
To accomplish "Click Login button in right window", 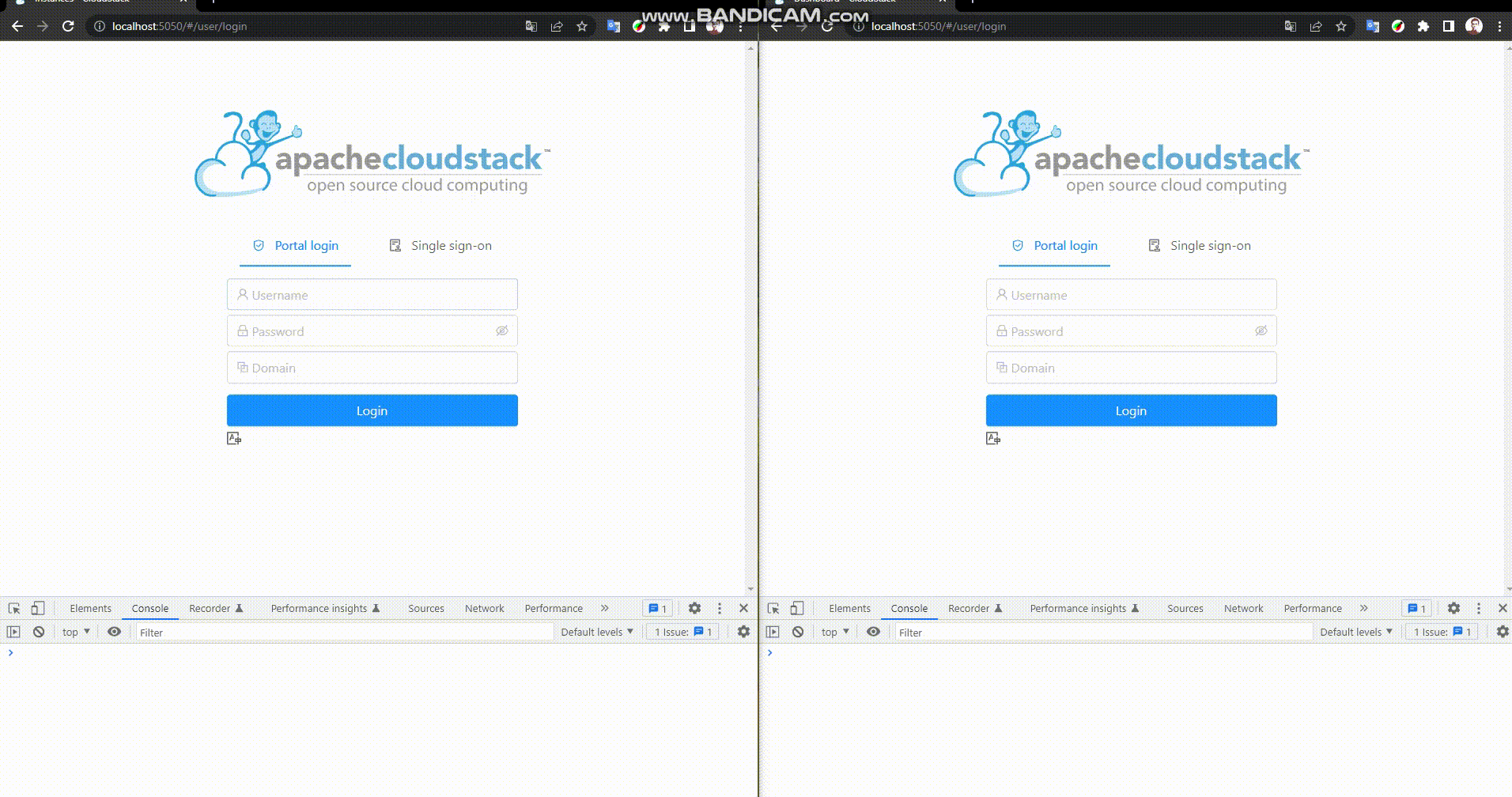I will click(x=1131, y=410).
